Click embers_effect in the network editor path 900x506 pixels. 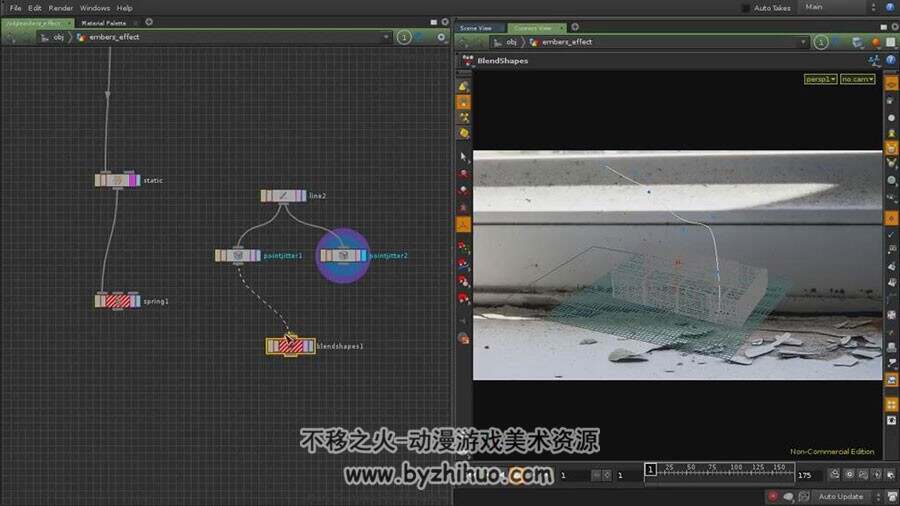[x=114, y=37]
